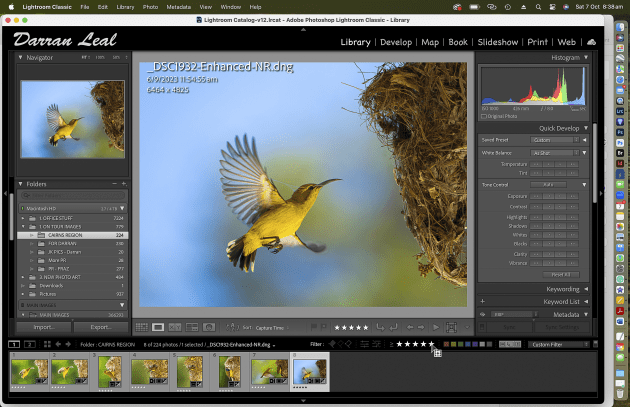
Task: Open Print module
Action: 537,42
